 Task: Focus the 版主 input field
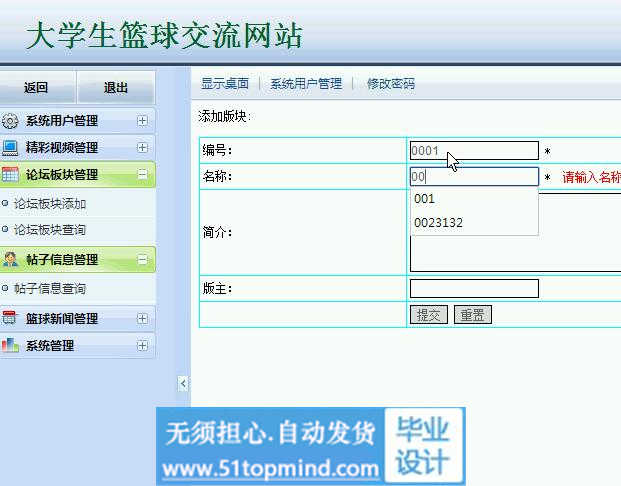(474, 288)
